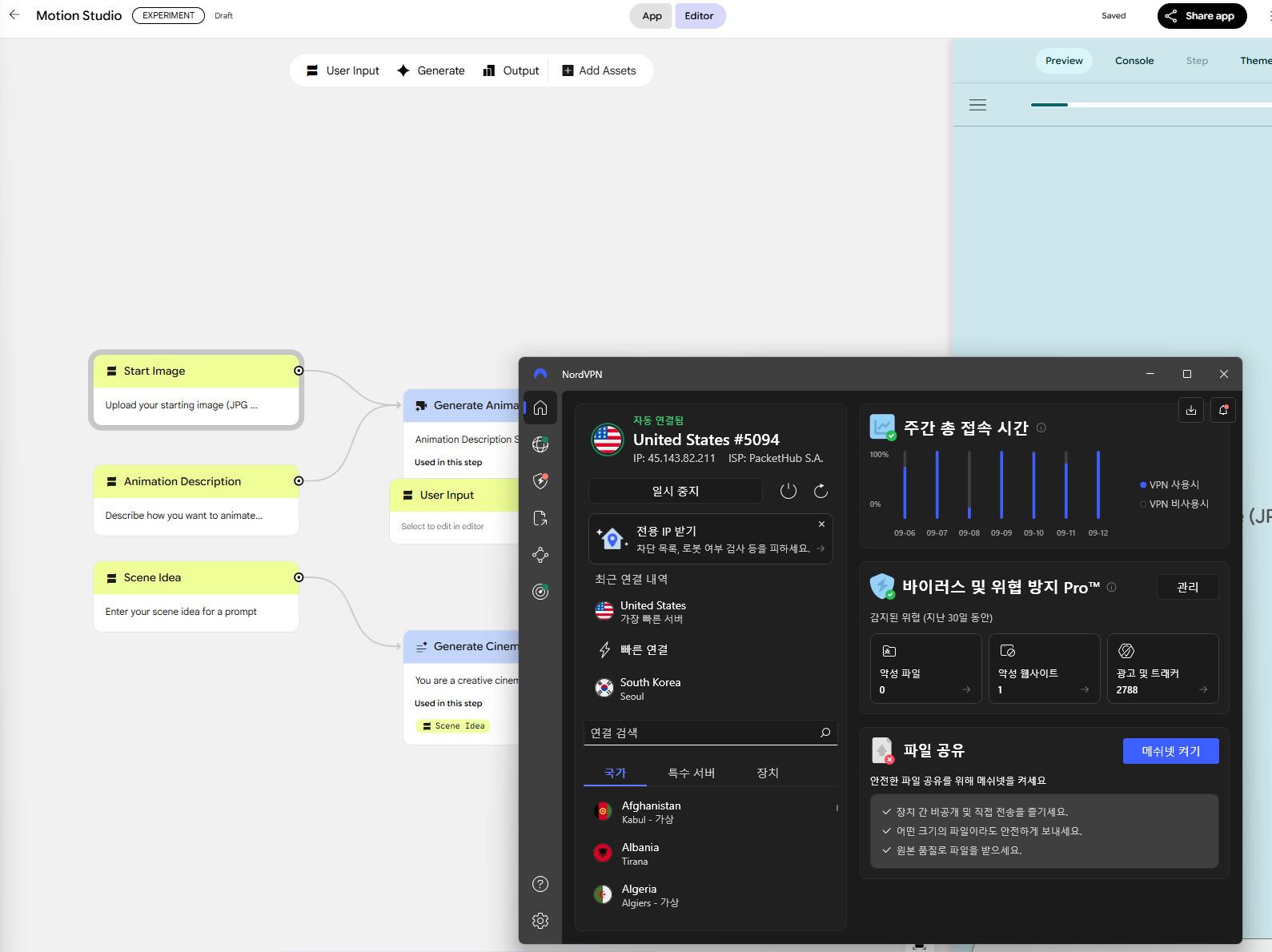Dismiss the dedicated IP banner
The image size is (1272, 952).
point(821,524)
